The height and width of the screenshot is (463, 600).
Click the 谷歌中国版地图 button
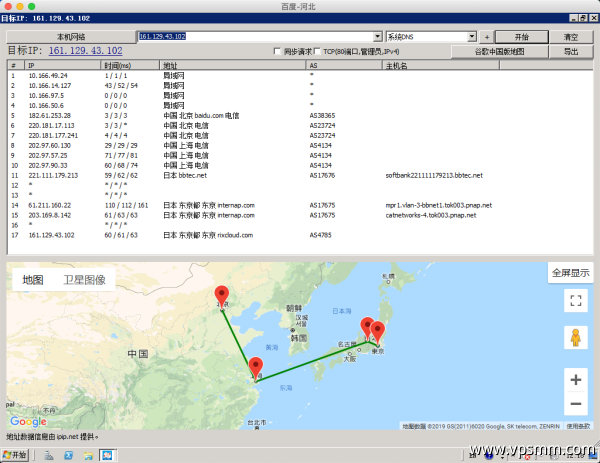pyautogui.click(x=500, y=52)
